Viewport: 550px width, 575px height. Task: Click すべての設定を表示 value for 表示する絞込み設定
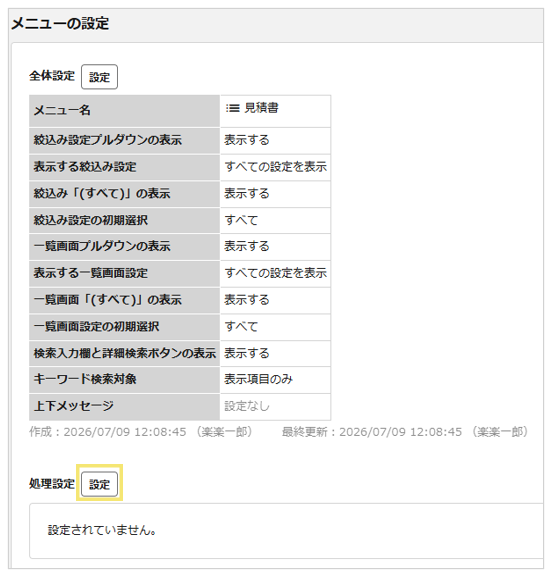(275, 167)
